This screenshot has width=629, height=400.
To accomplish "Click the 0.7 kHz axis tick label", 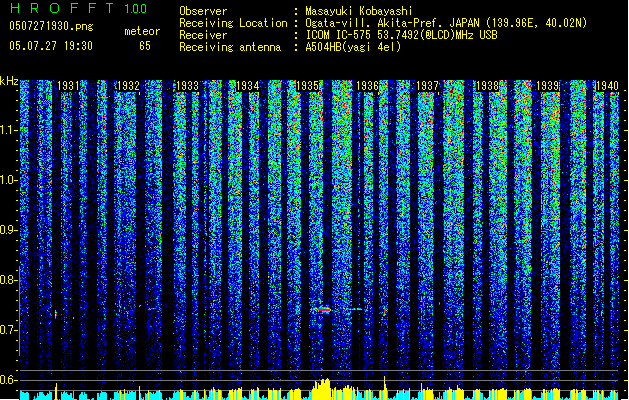I will point(8,330).
